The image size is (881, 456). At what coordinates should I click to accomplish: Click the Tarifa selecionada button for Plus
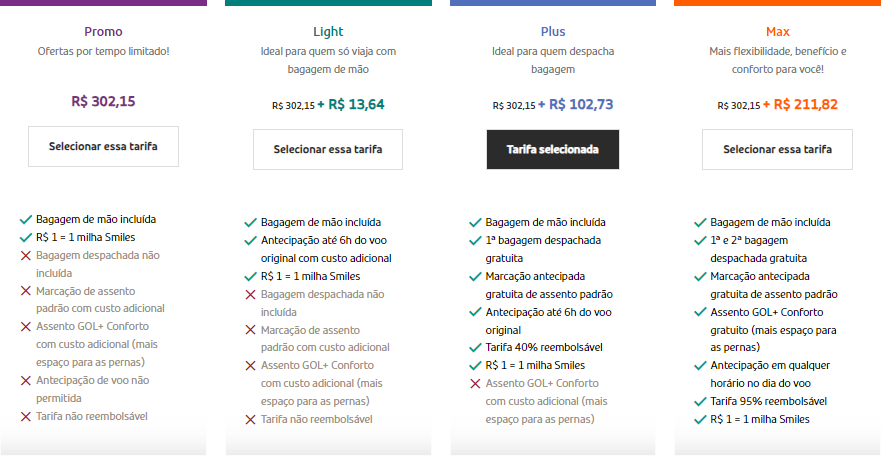[x=553, y=149]
